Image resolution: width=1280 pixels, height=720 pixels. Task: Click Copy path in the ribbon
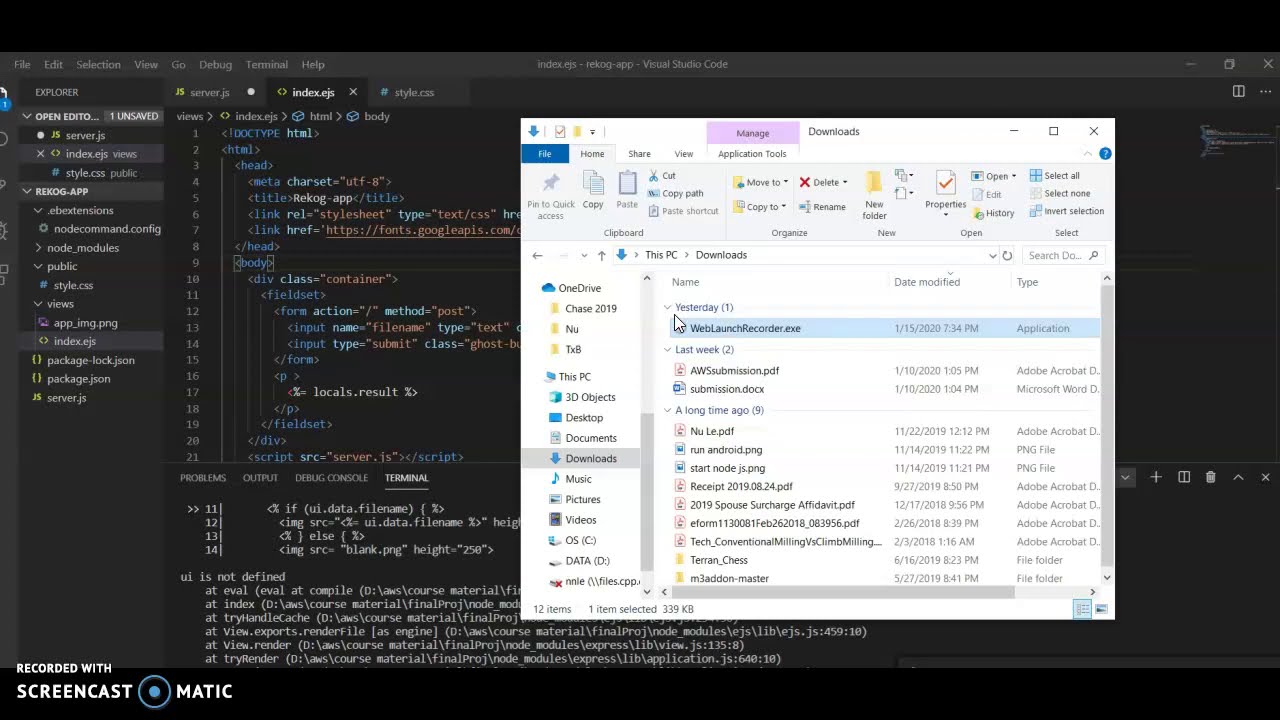tap(675, 193)
